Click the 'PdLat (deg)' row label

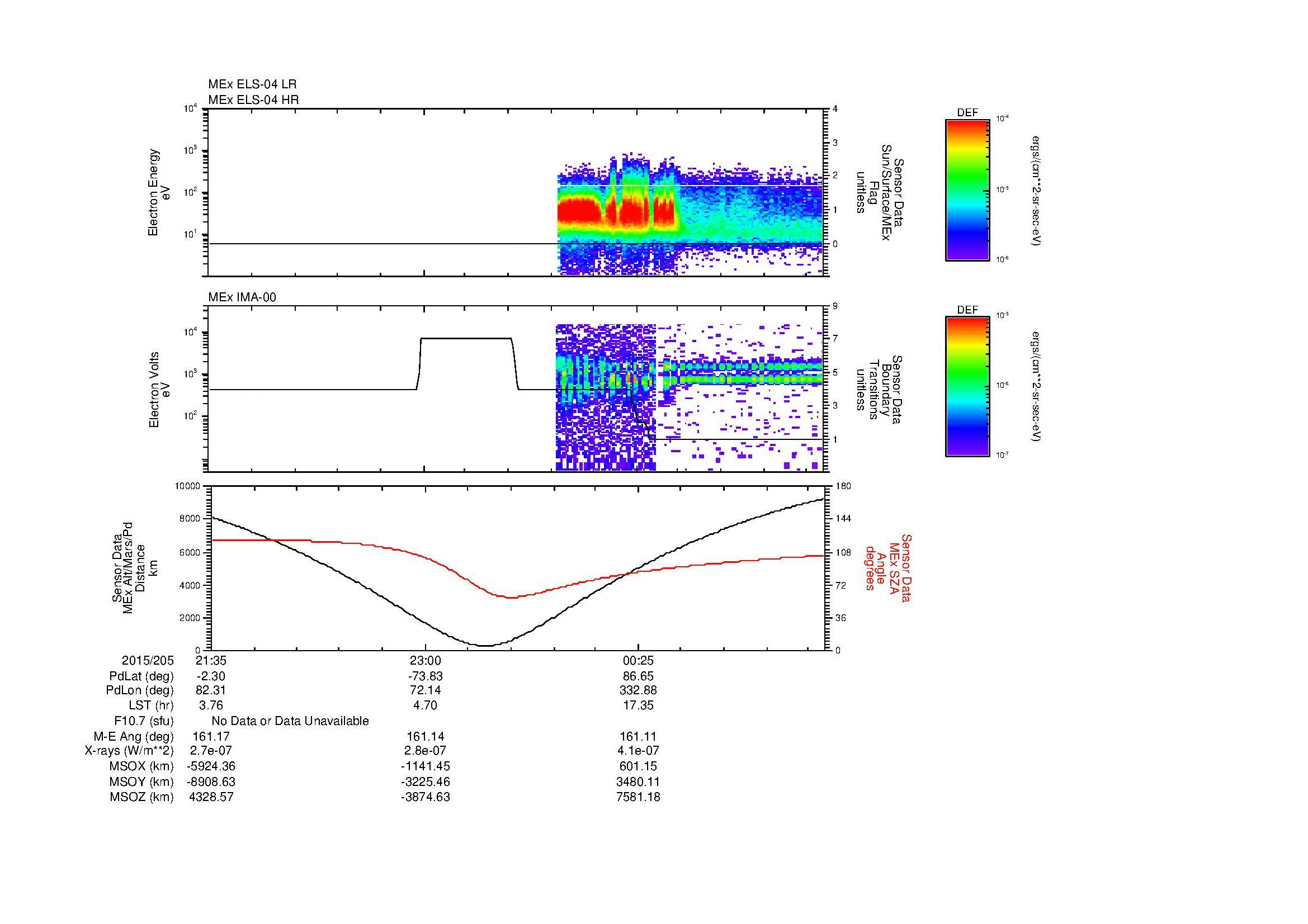(141, 676)
